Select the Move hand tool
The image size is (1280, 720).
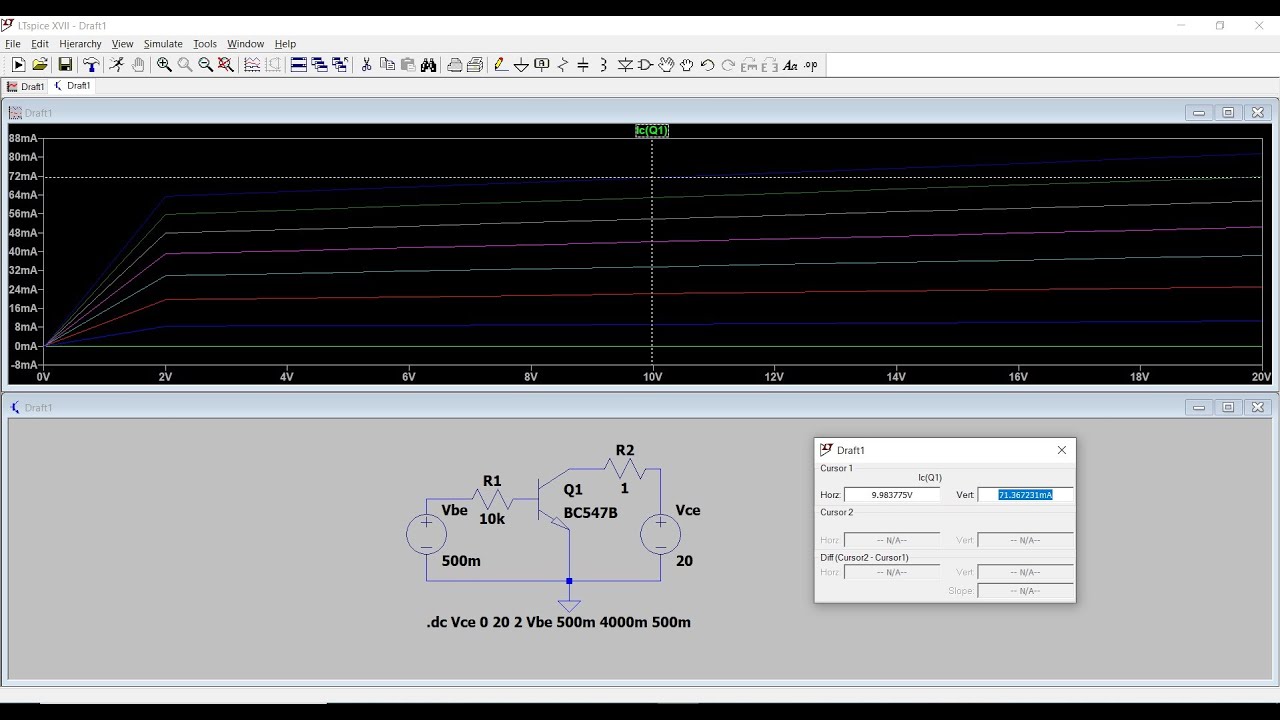tap(667, 65)
